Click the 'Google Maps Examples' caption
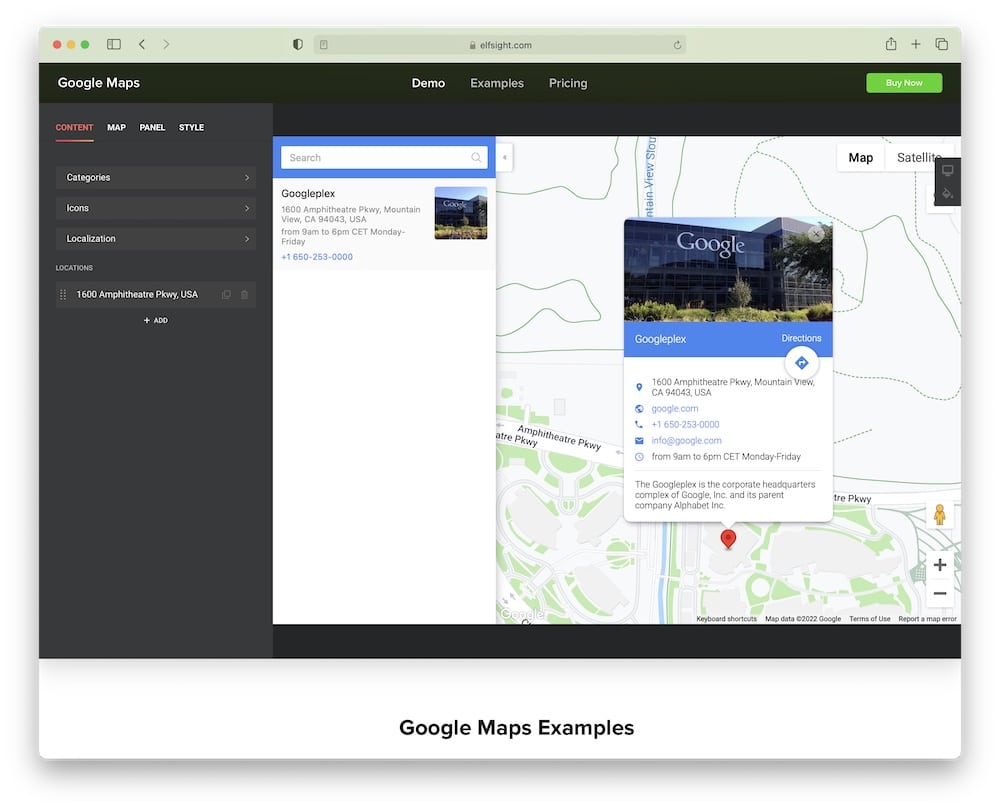Screen dimensions: 1000x810 tap(517, 728)
